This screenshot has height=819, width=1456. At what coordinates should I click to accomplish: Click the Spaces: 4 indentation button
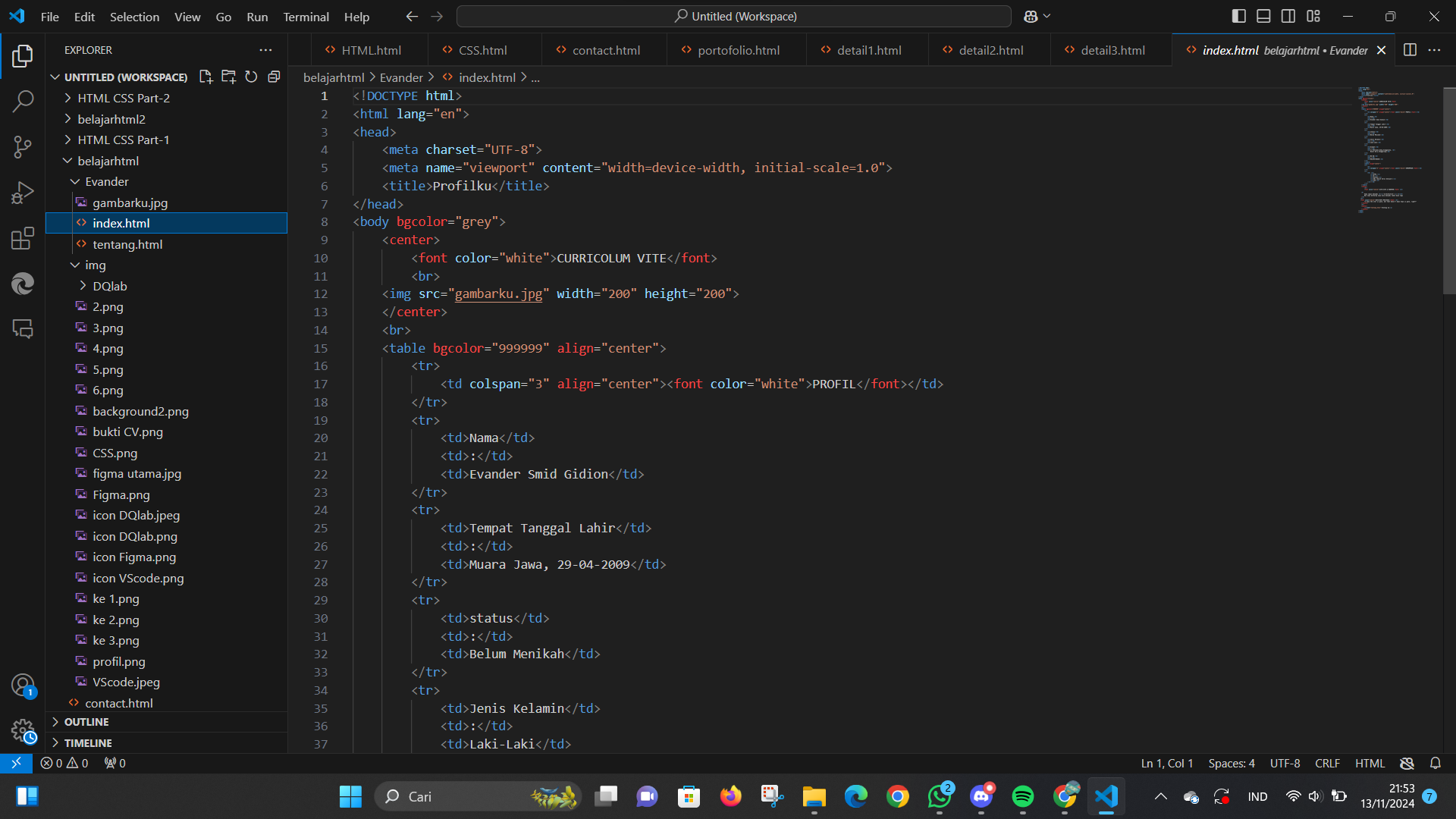(x=1231, y=763)
